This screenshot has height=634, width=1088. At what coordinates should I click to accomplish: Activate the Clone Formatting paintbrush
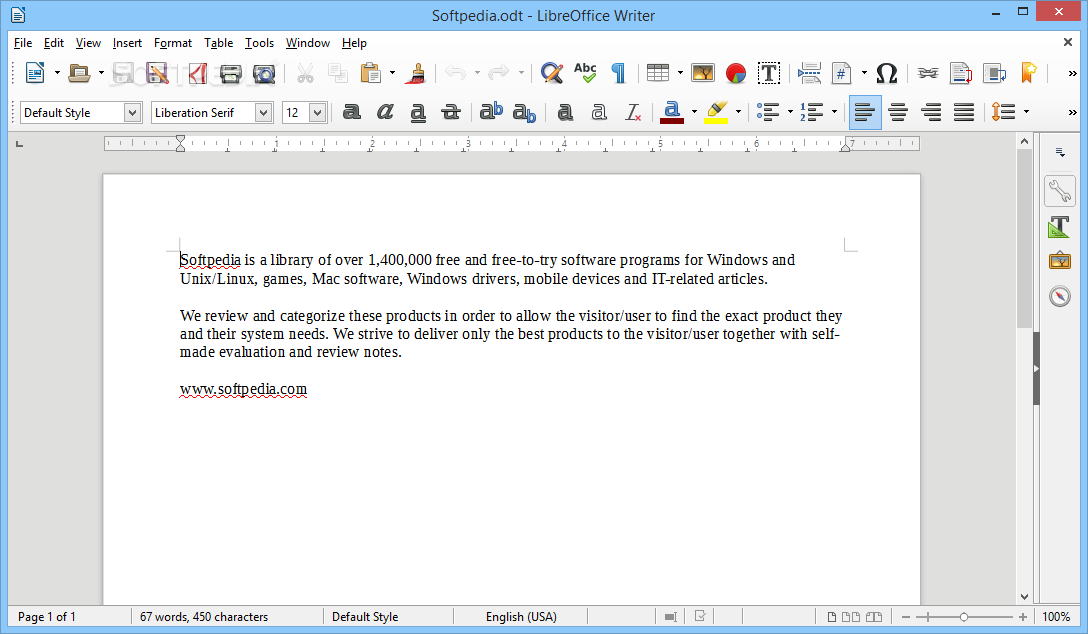coord(416,73)
